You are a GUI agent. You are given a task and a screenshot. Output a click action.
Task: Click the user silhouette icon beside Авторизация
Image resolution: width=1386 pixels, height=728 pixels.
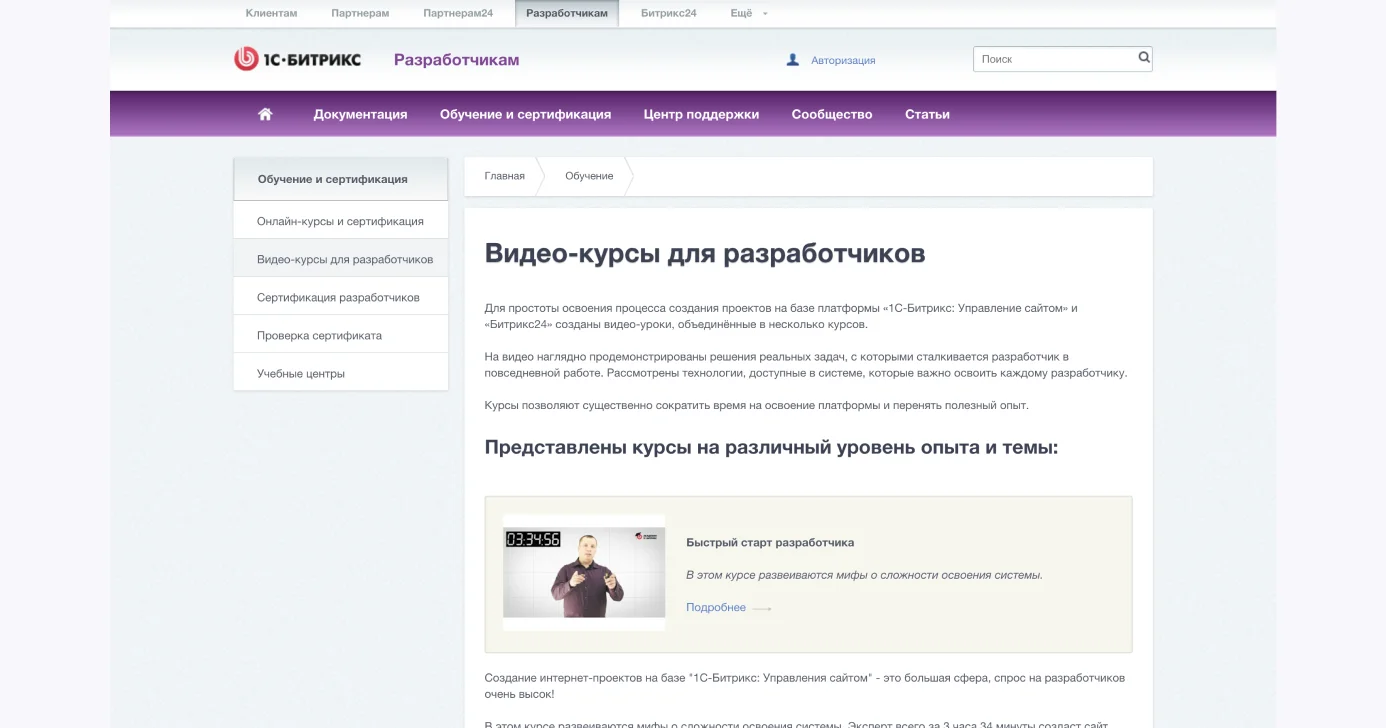coord(792,59)
